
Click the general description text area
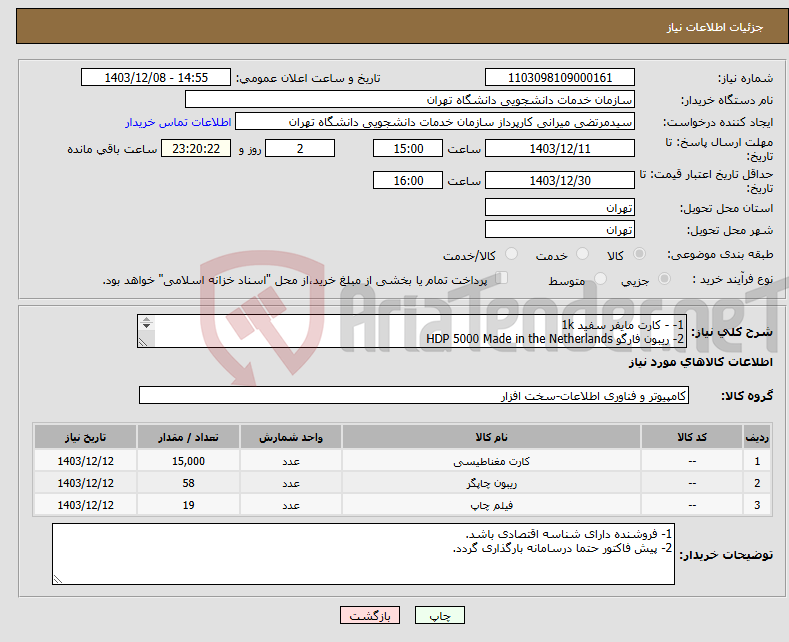[x=412, y=331]
